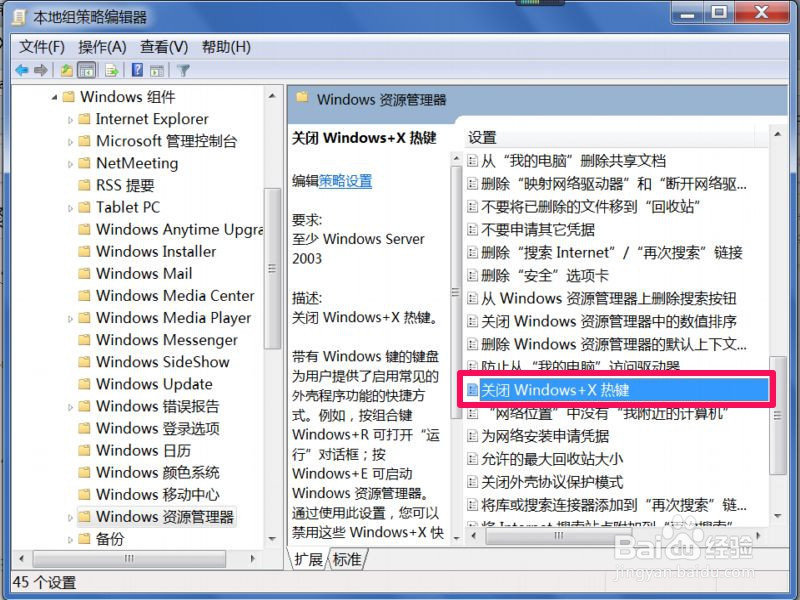Switch to the 扩展 tab
The height and width of the screenshot is (600, 800).
(308, 559)
